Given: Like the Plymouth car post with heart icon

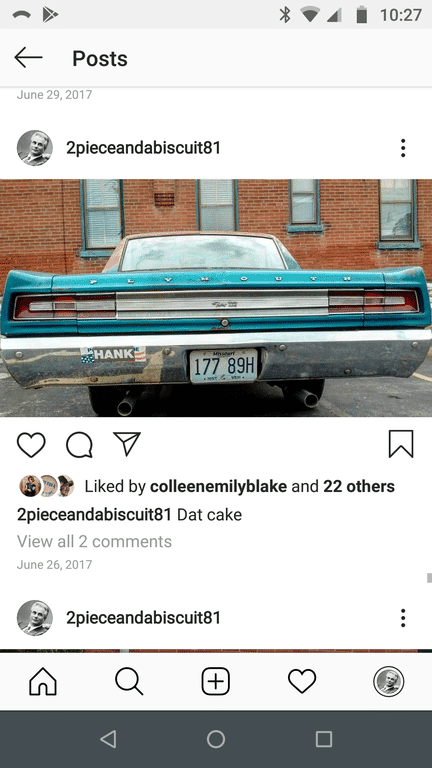Looking at the screenshot, I should point(31,444).
